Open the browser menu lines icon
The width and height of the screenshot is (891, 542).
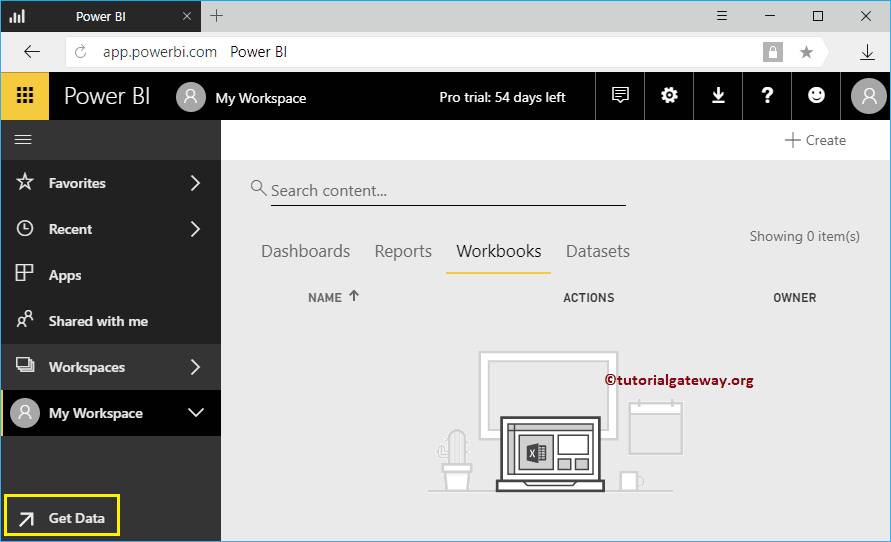[x=722, y=16]
